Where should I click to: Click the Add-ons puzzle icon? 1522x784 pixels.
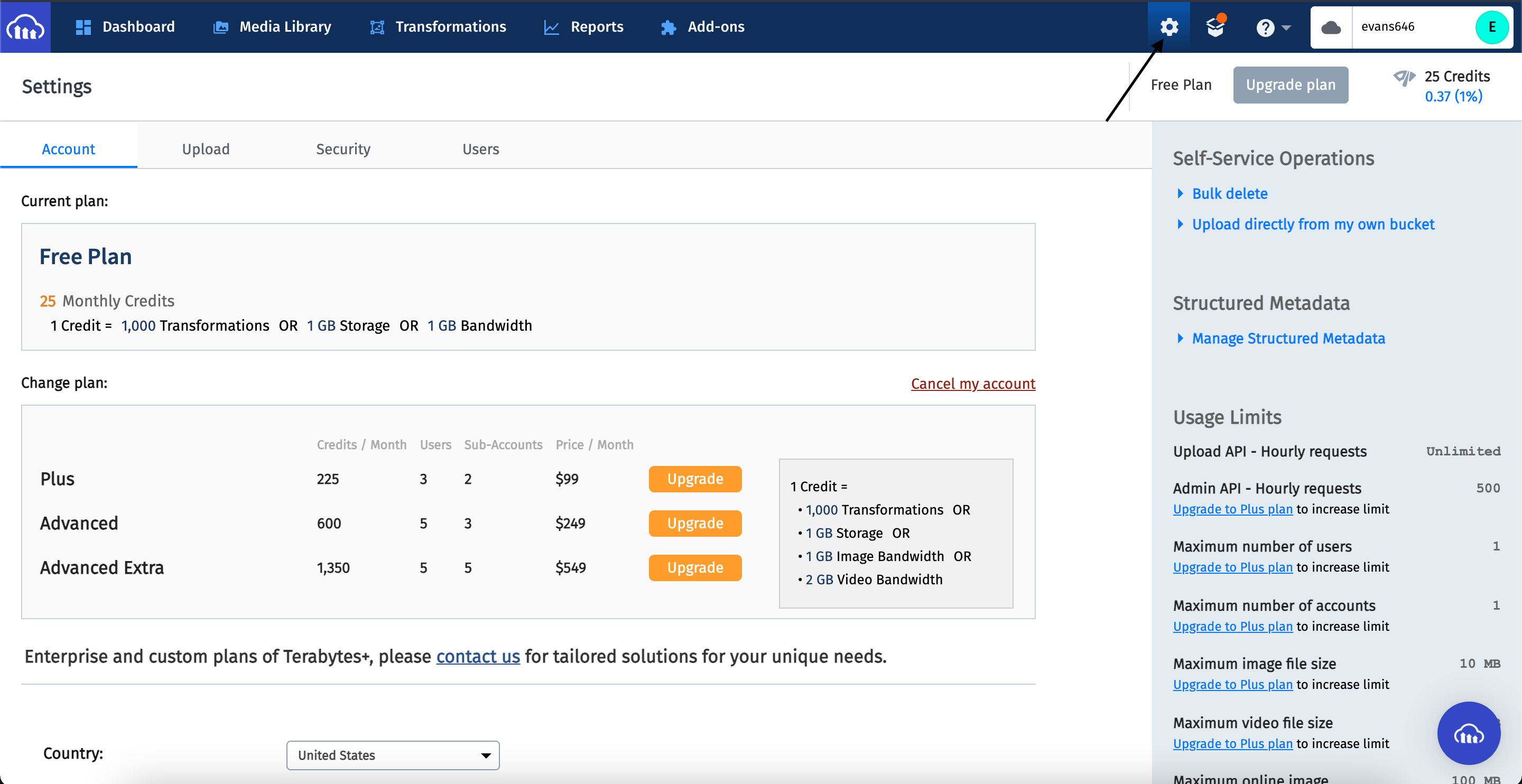point(667,26)
